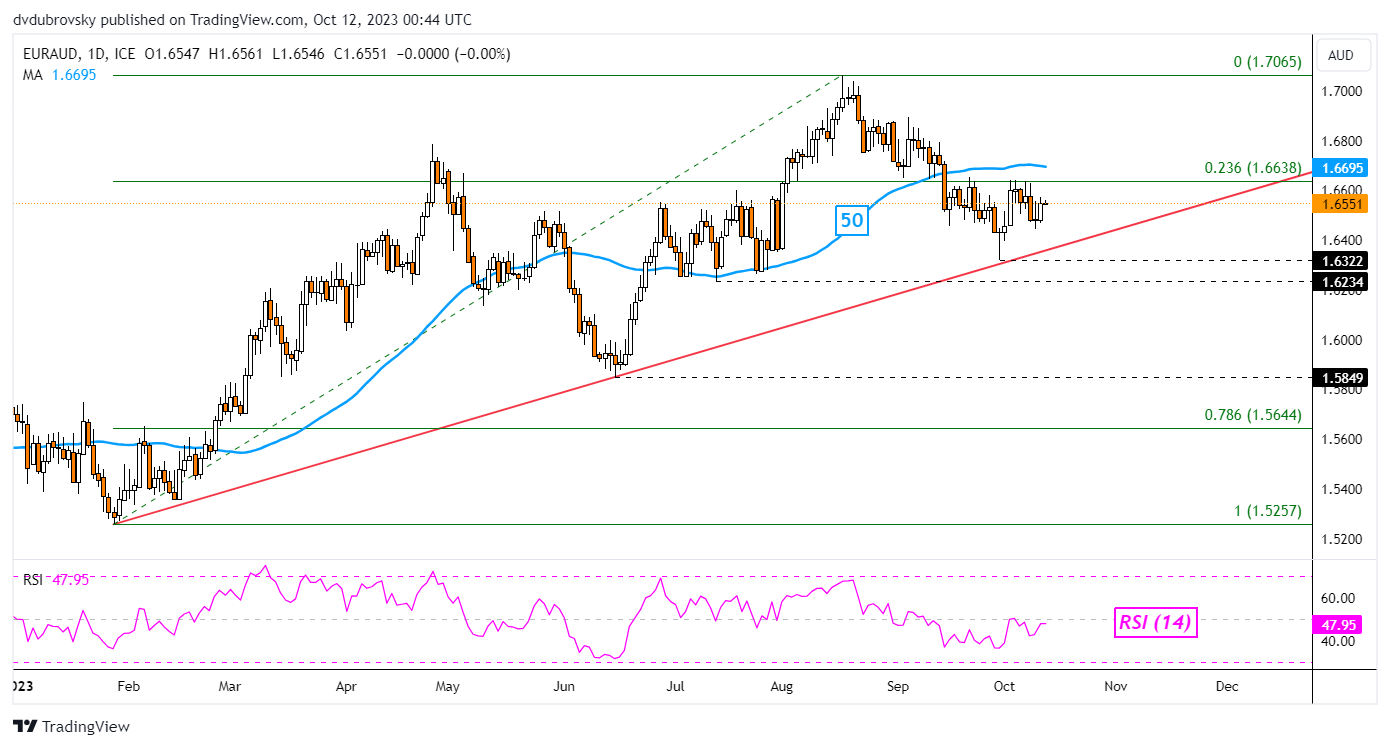Click the 1.7000 tick on price axis
This screenshot has width=1390, height=748.
pos(1344,91)
